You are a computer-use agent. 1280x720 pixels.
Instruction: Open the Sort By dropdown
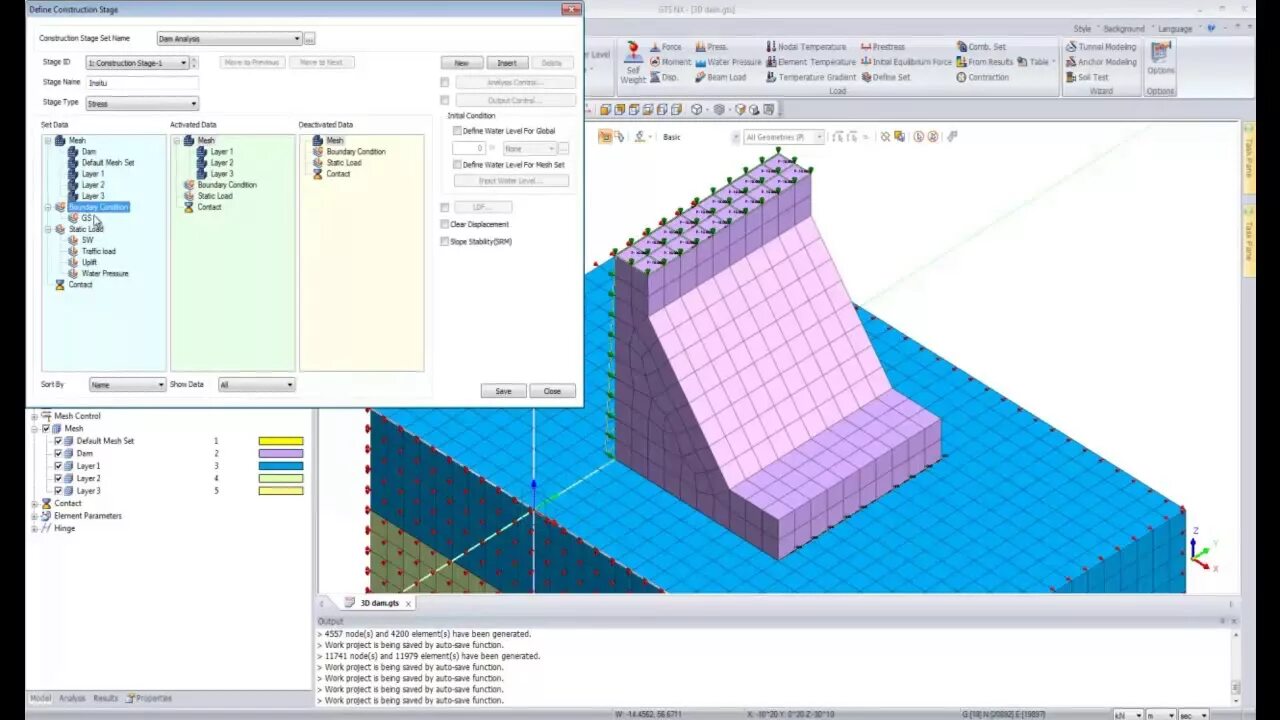coord(160,385)
